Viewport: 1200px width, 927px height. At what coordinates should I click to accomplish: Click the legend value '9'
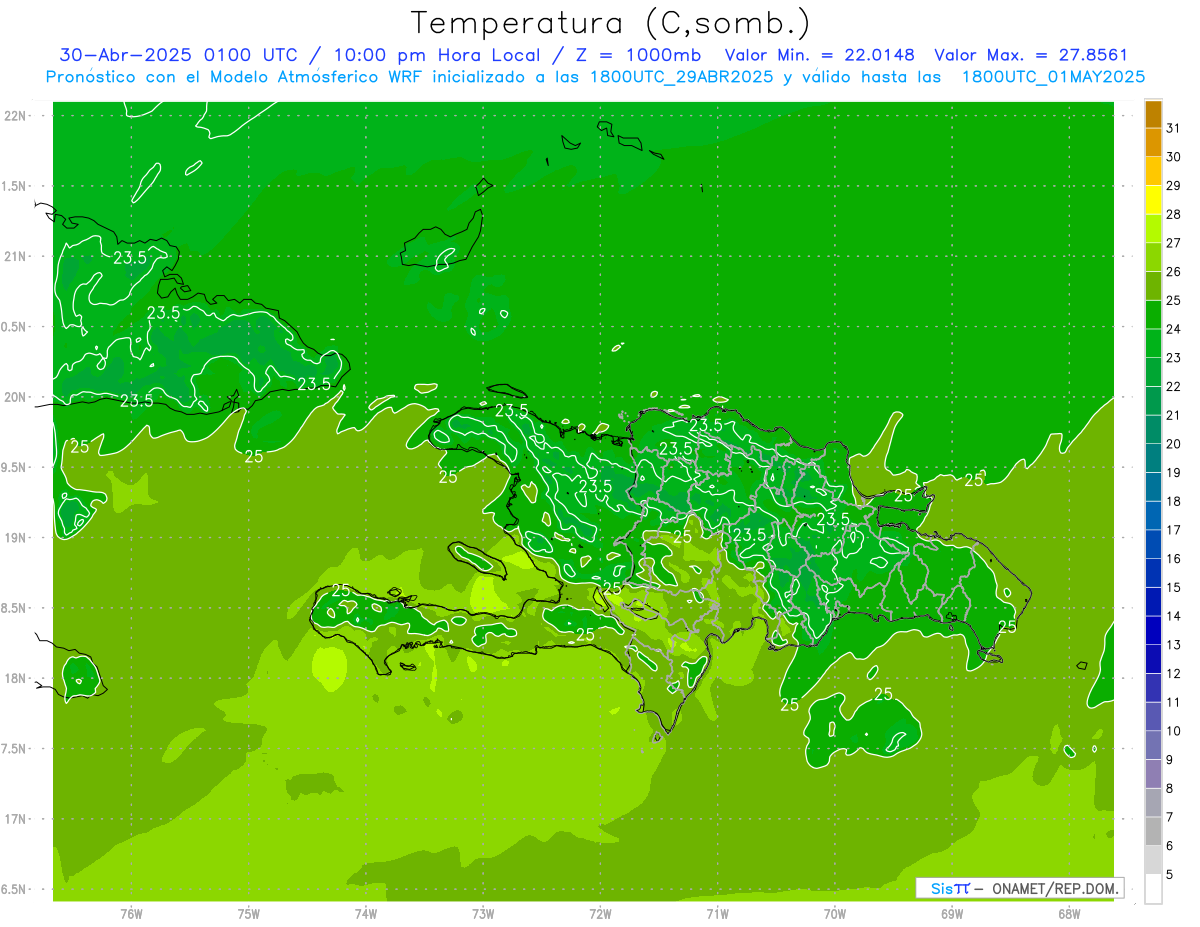[1170, 760]
